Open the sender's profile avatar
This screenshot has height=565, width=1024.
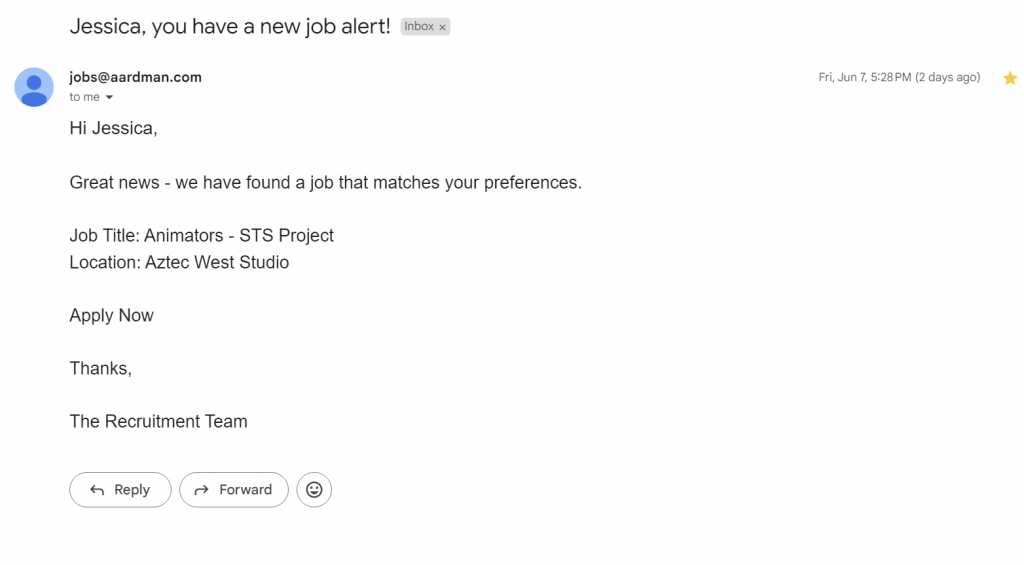click(x=34, y=87)
